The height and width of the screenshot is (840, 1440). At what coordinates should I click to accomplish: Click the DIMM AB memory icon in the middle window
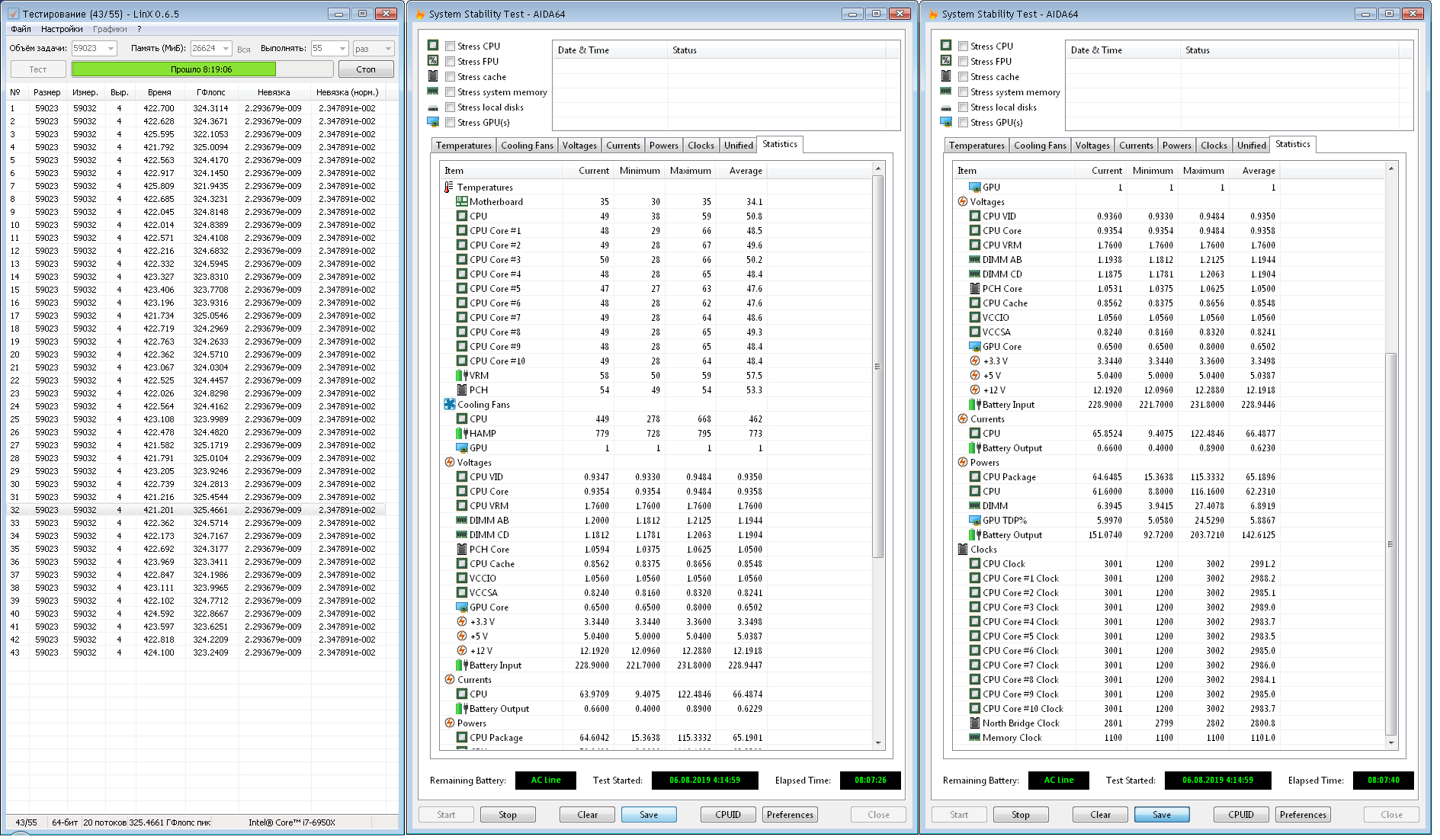pyautogui.click(x=461, y=521)
